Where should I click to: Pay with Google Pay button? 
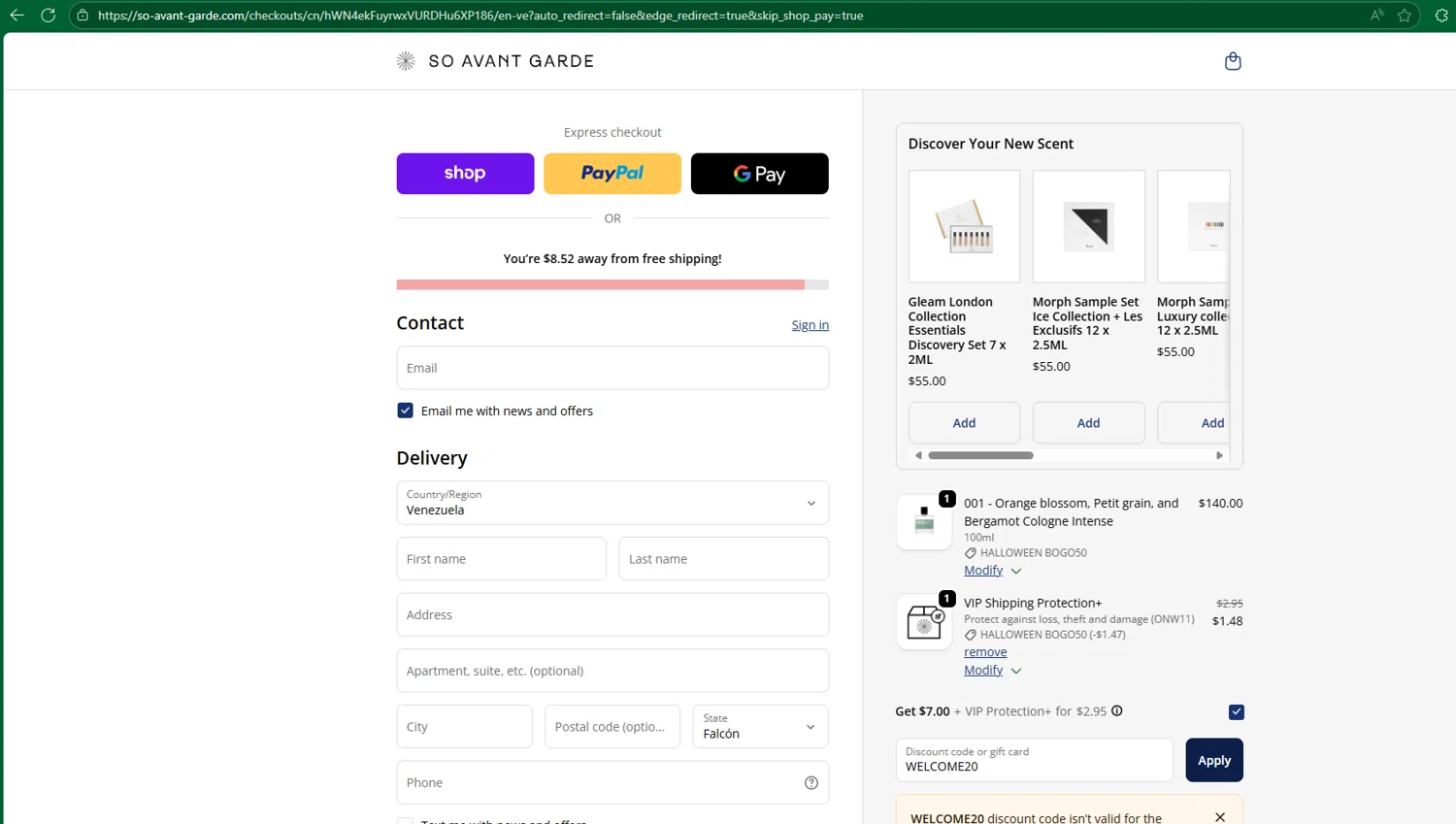pyautogui.click(x=760, y=174)
